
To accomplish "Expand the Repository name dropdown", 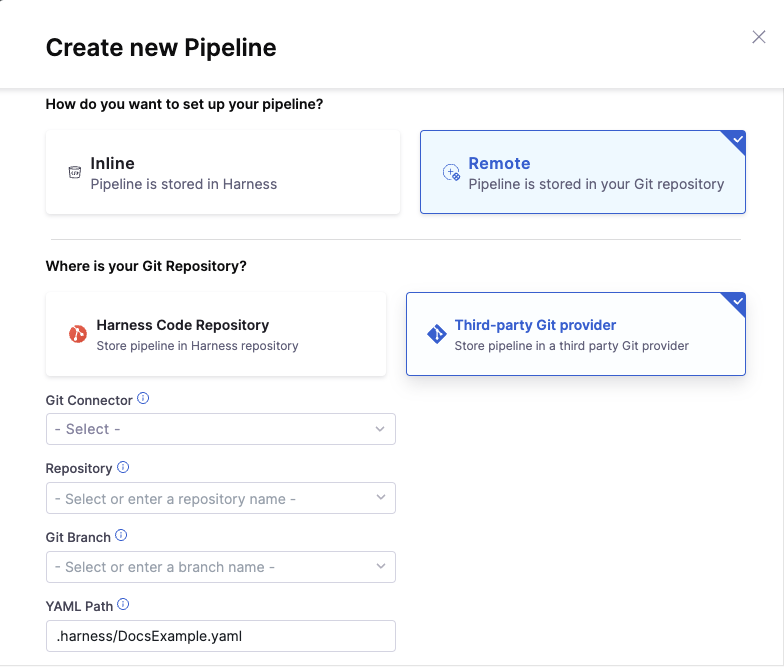I will pyautogui.click(x=220, y=498).
